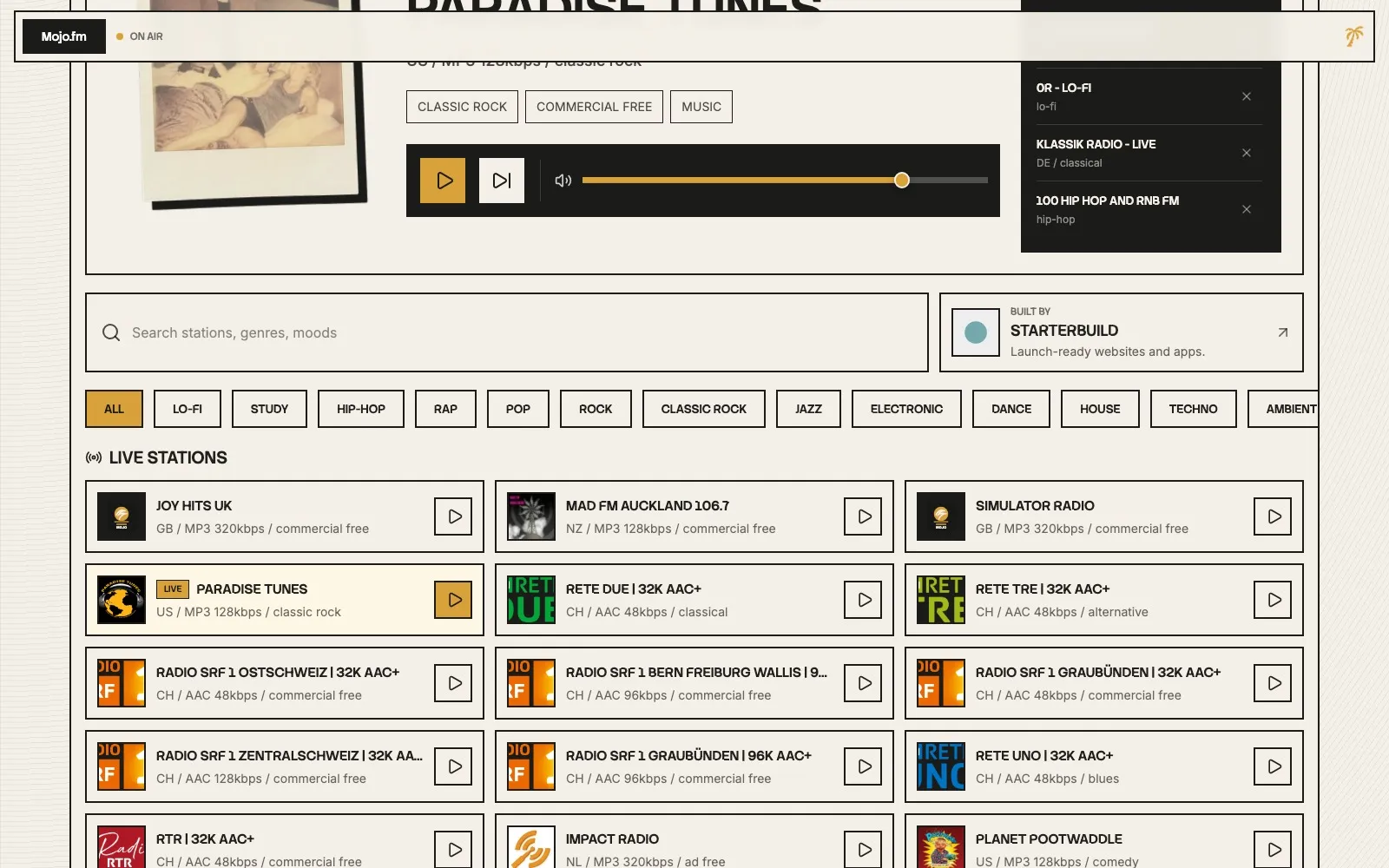
Task: Play Paradise Tunes from the station list
Action: 453,600
